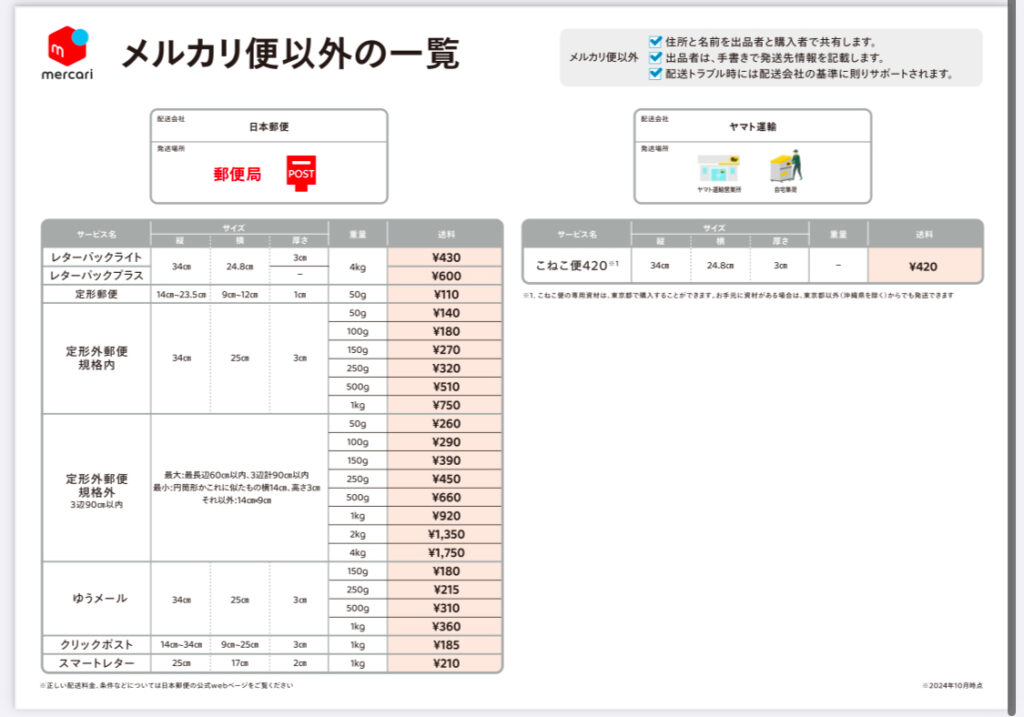Click the ¥320 price cell
Viewport: 1024px width, 717px height.
click(446, 368)
